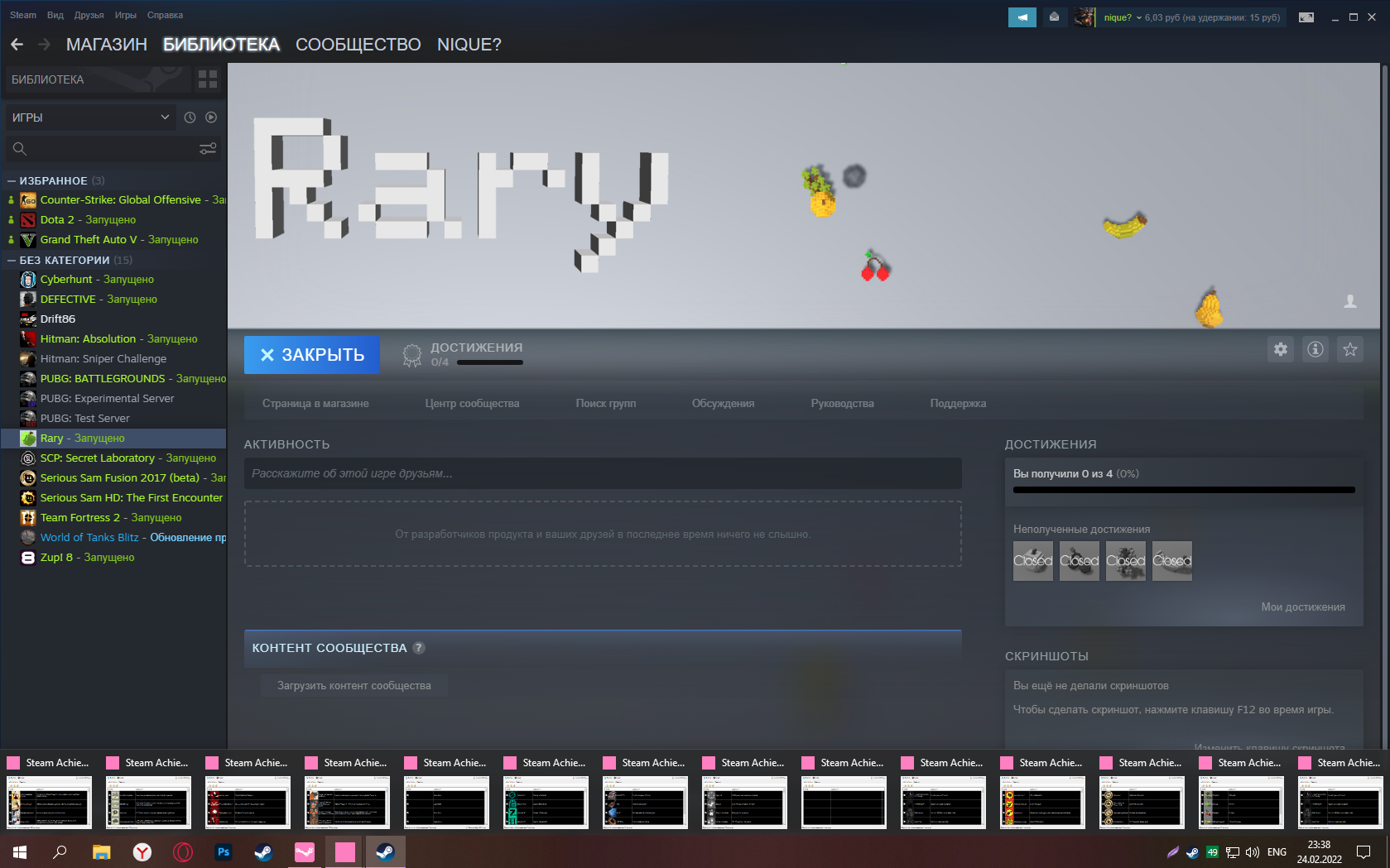Open Windows taskbar search
1390x868 pixels.
(60, 851)
